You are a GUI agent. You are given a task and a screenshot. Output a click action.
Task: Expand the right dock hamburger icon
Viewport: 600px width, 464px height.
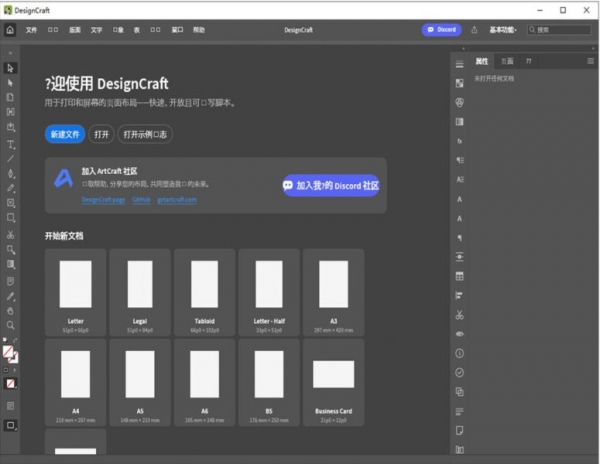tap(460, 64)
